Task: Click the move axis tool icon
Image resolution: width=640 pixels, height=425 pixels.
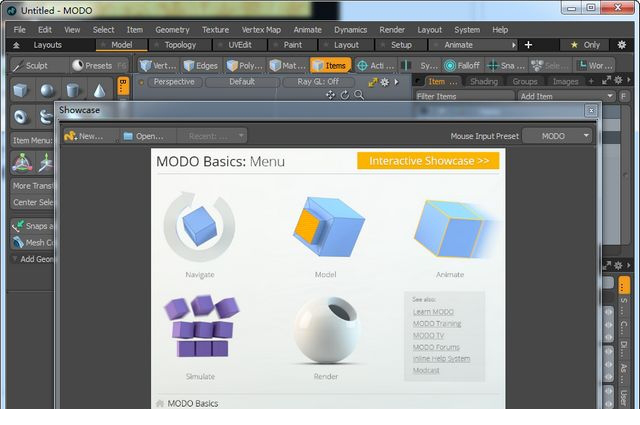Action: pos(46,162)
